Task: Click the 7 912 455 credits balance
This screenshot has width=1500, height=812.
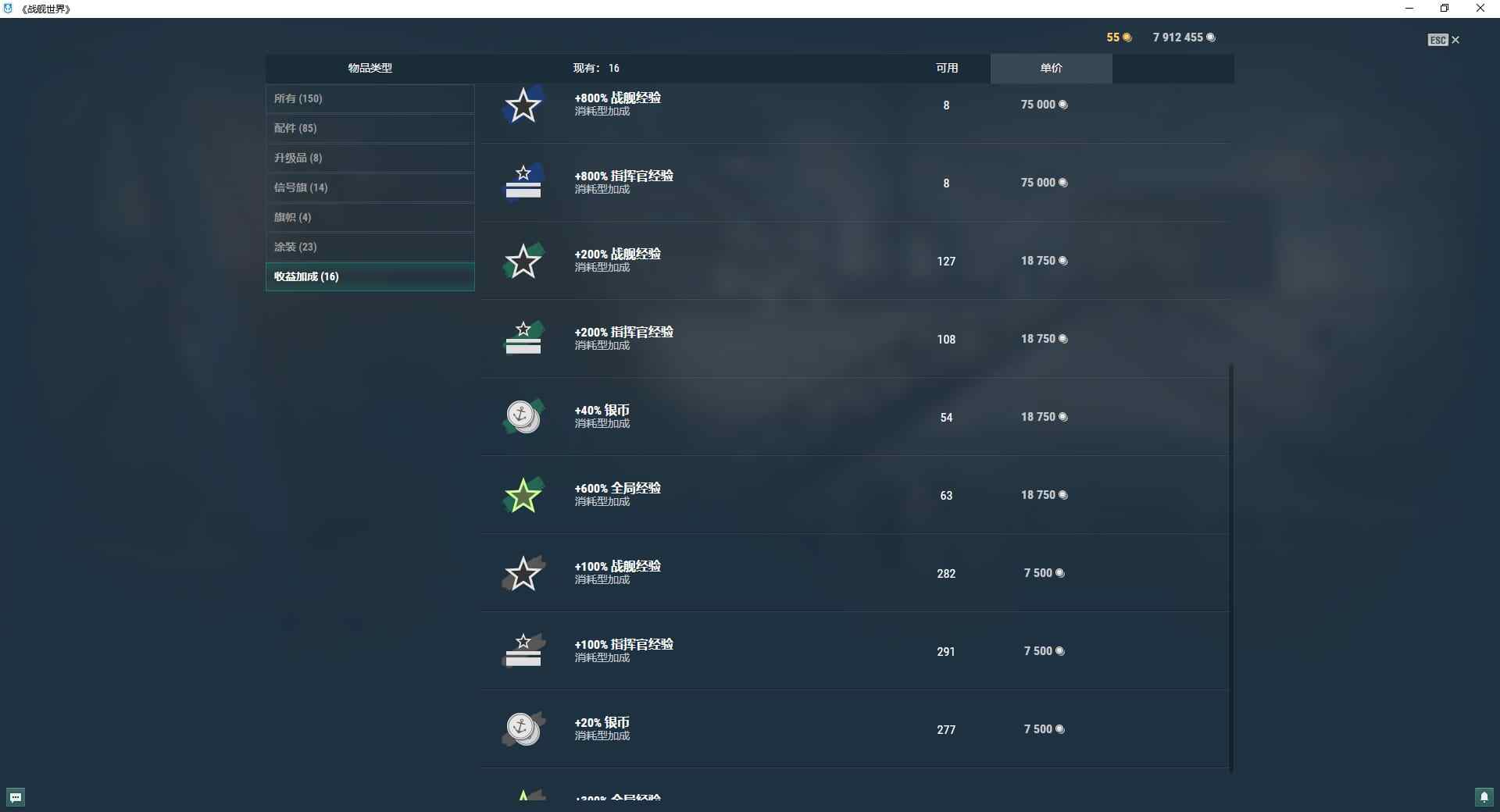Action: [1178, 37]
